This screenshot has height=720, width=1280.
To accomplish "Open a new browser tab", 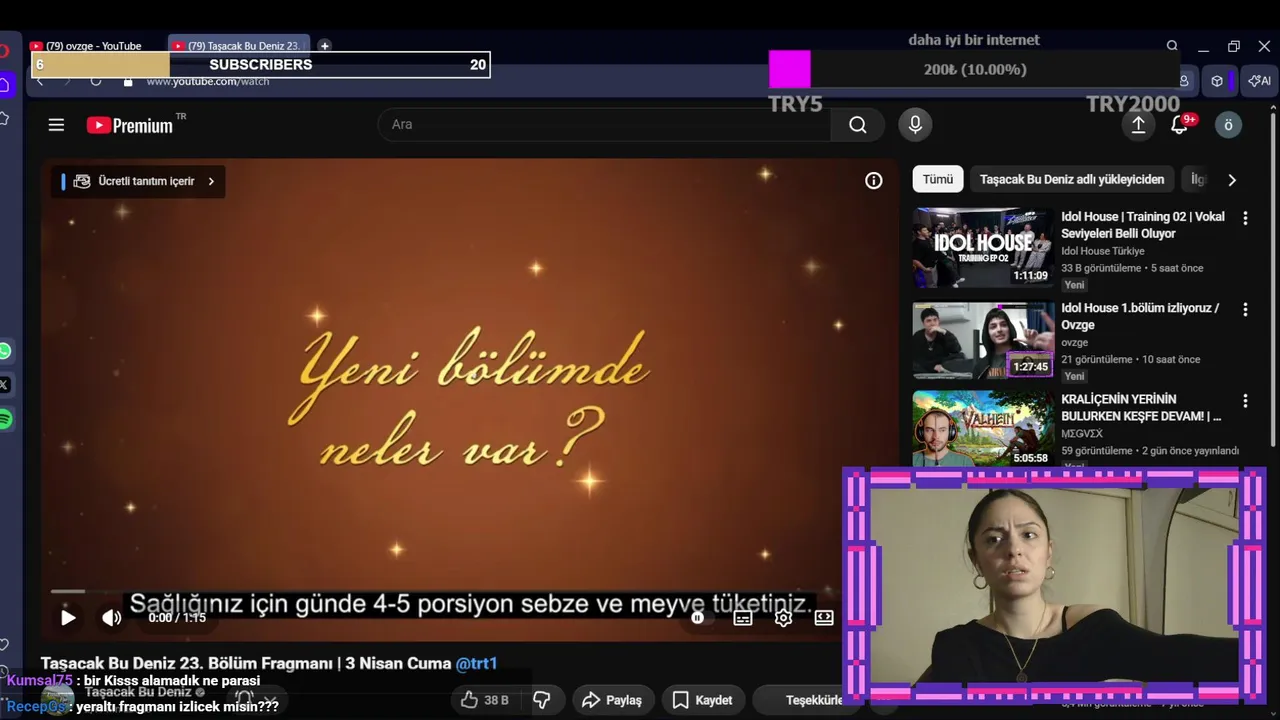I will (324, 46).
